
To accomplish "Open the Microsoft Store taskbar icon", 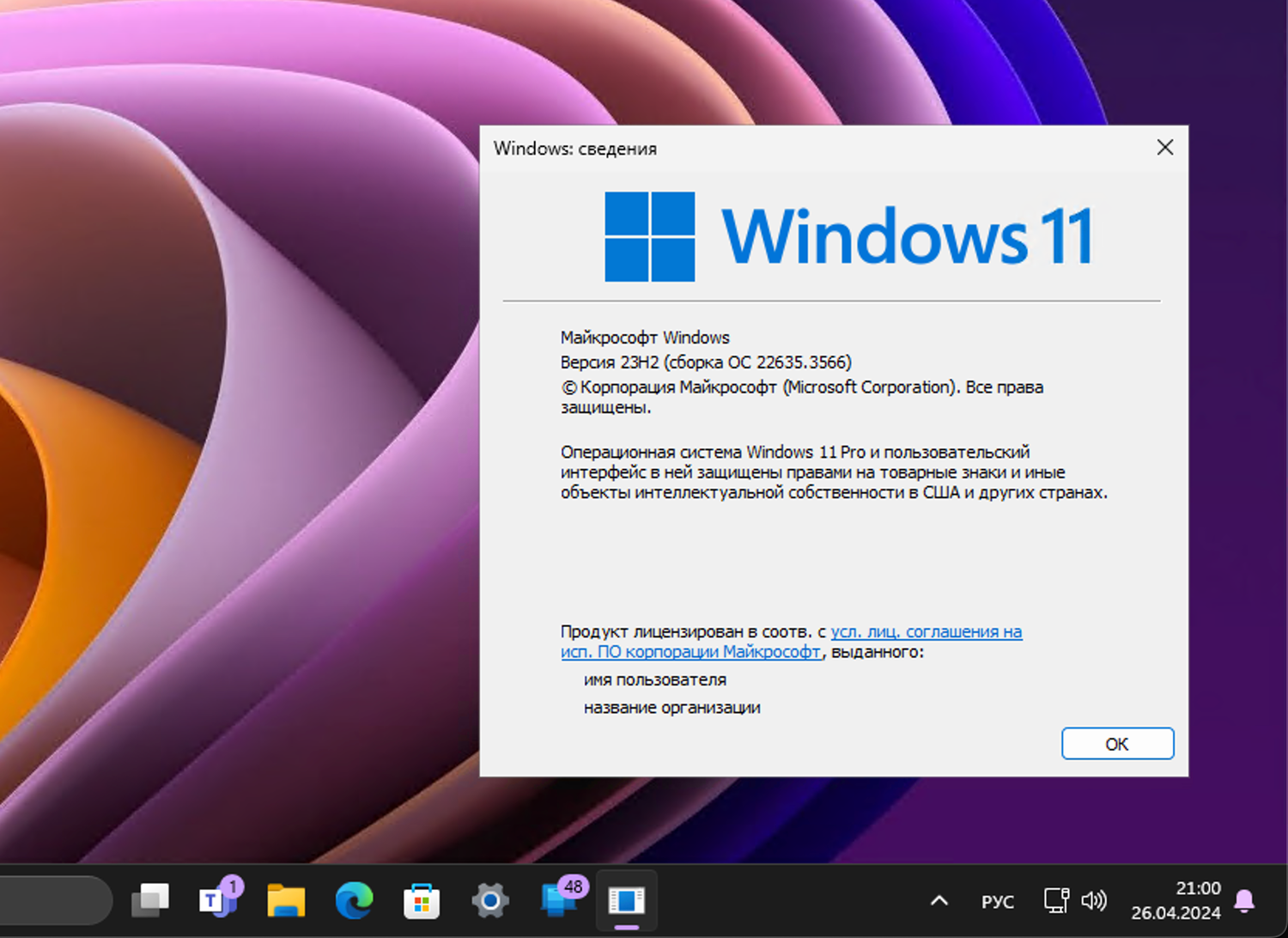I will [422, 900].
